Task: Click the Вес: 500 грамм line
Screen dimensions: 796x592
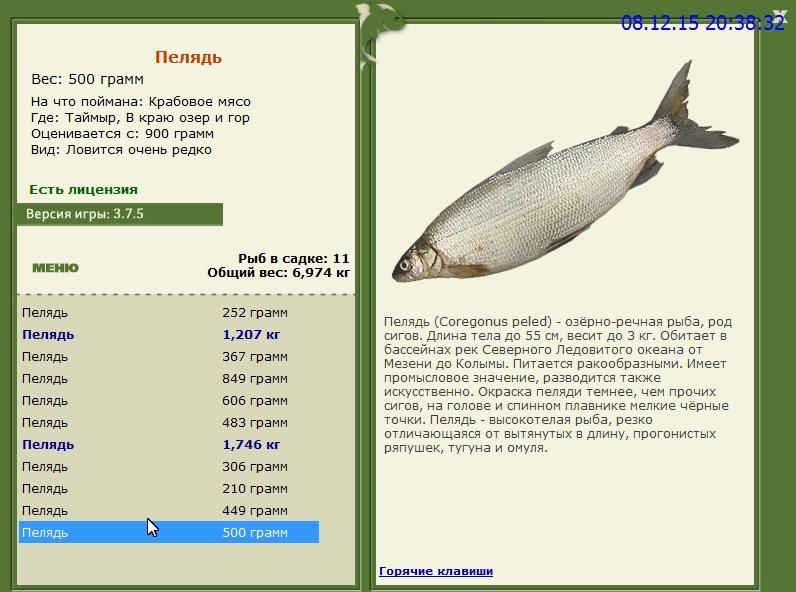Action: [87, 79]
